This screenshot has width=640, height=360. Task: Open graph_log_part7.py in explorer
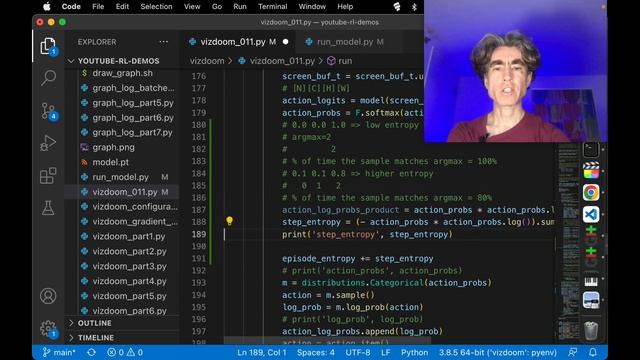[x=122, y=132]
